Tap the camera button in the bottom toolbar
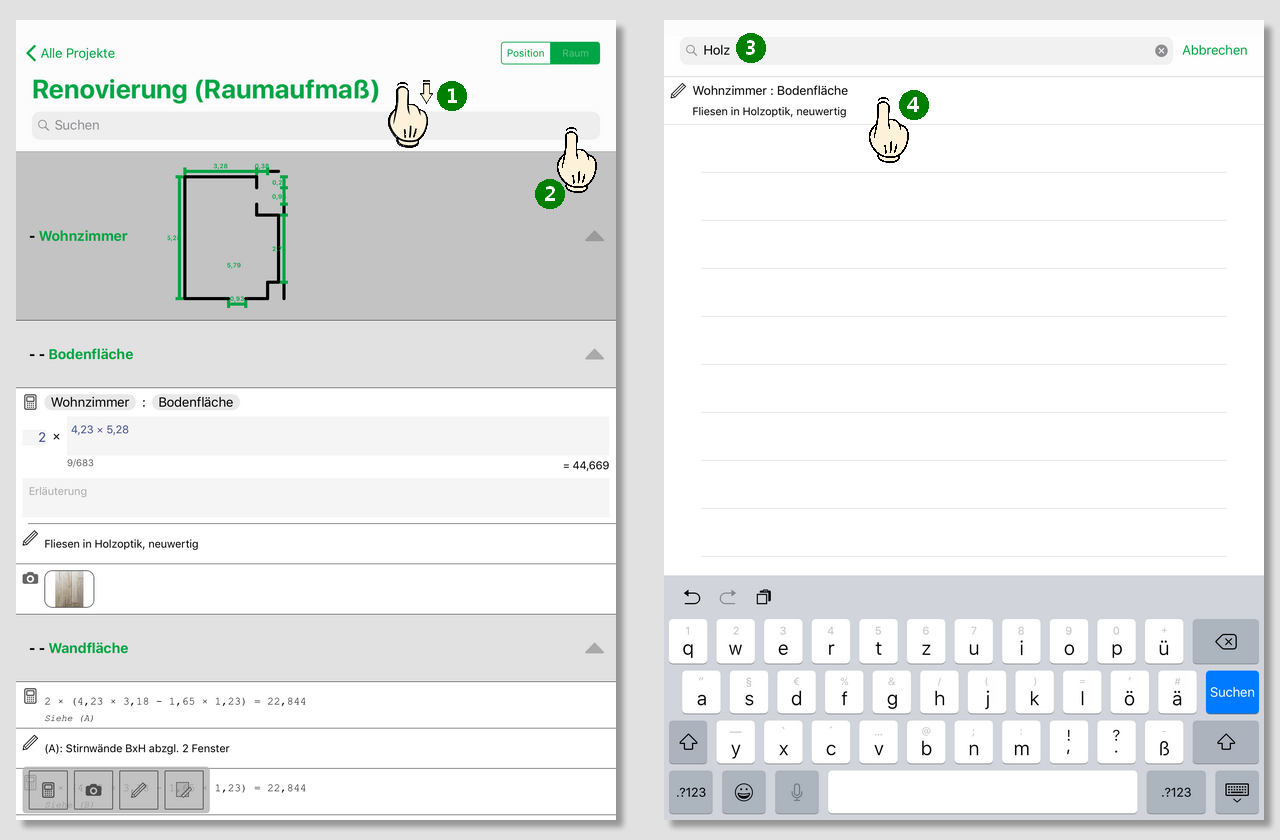Image resolution: width=1280 pixels, height=840 pixels. click(x=93, y=790)
